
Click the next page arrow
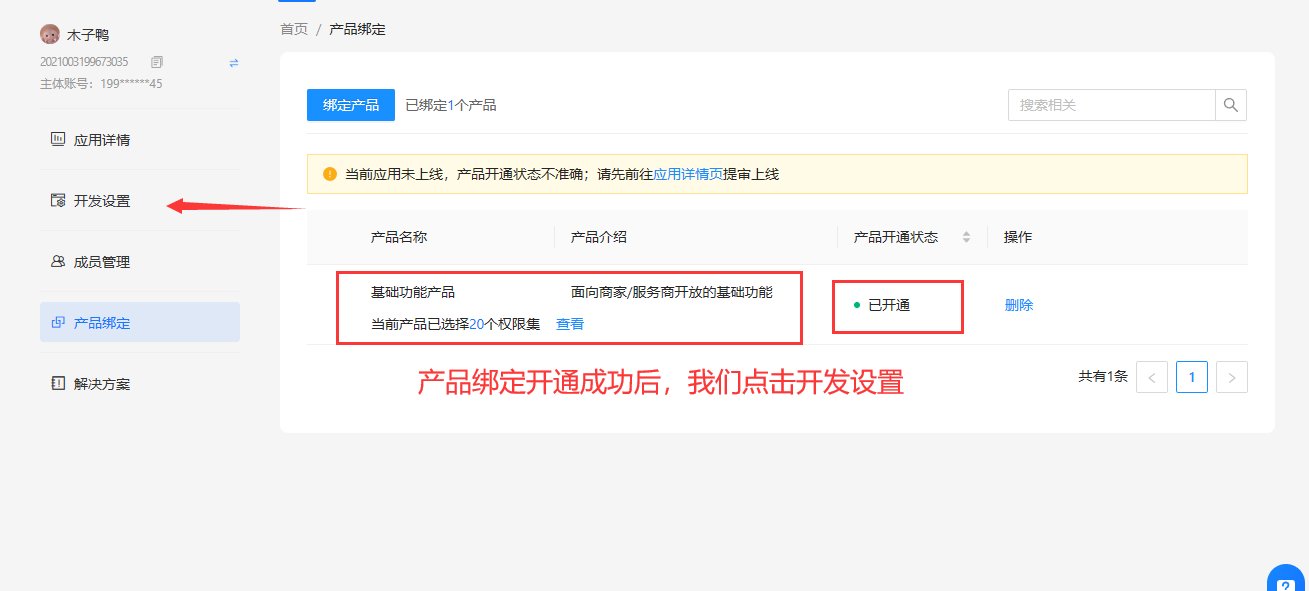pyautogui.click(x=1231, y=377)
